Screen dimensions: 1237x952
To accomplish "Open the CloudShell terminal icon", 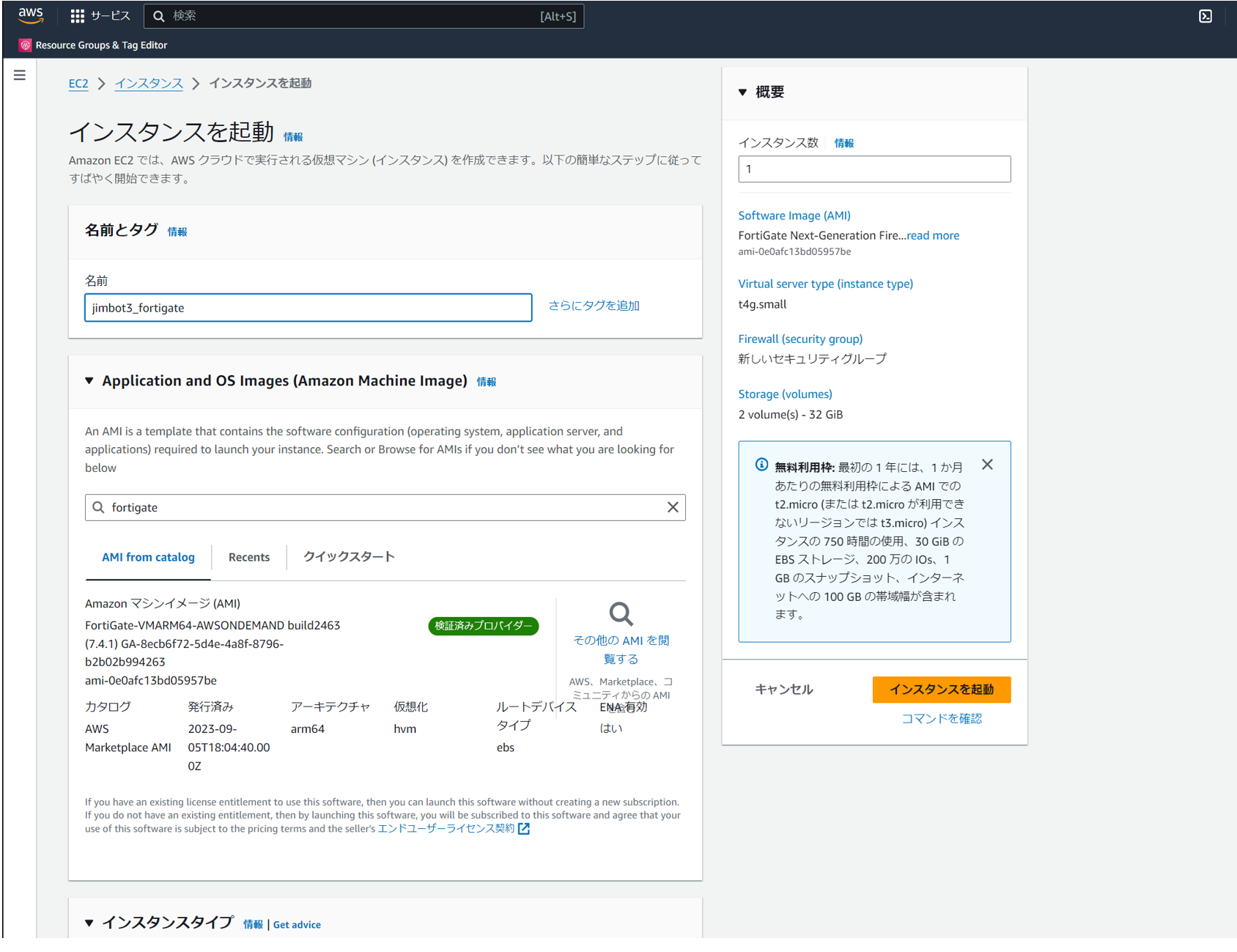I will pos(1205,16).
